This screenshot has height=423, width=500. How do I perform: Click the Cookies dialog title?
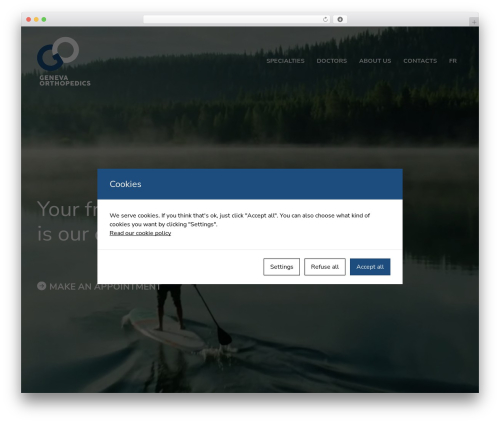click(125, 184)
